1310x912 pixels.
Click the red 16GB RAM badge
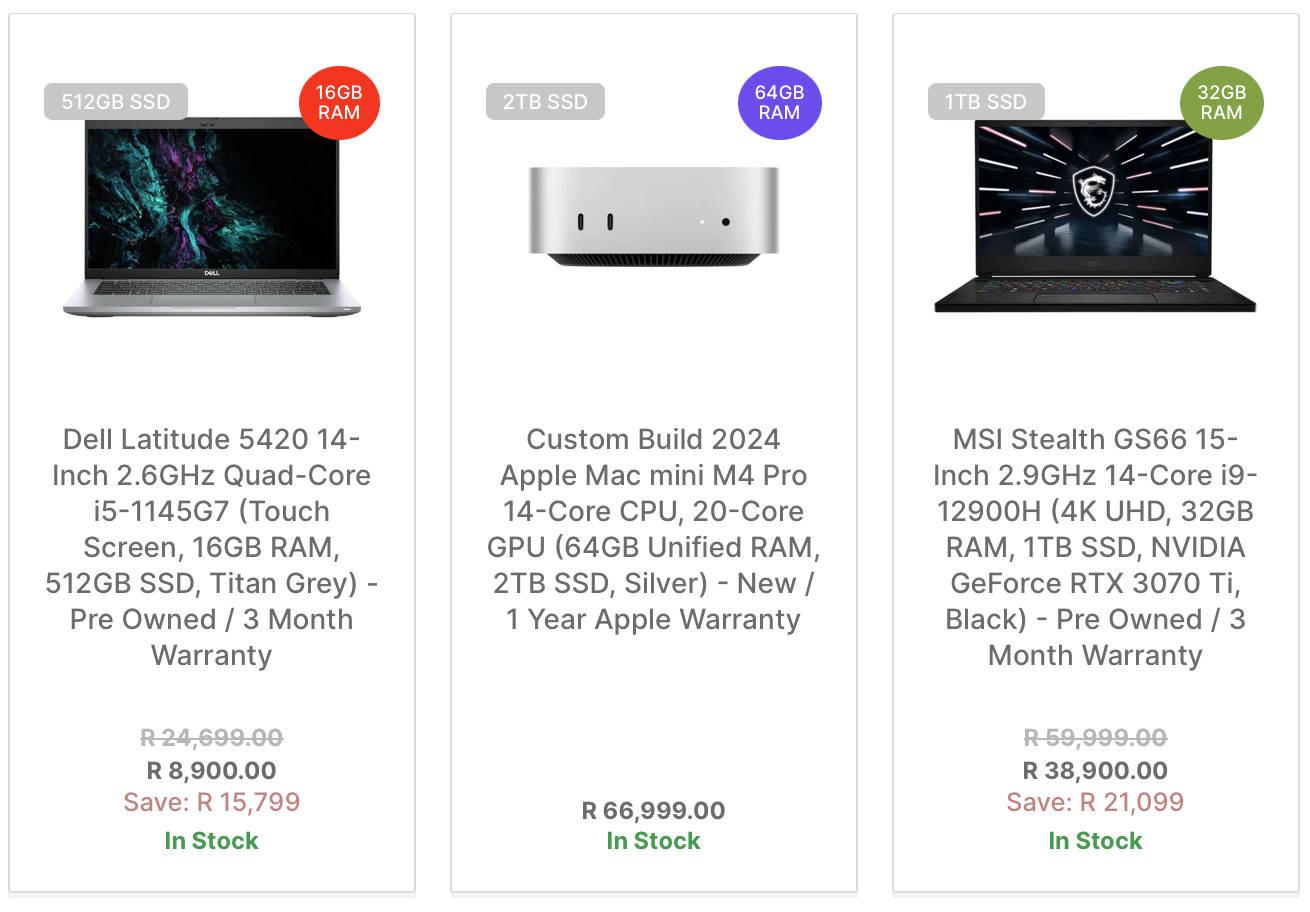(x=339, y=103)
